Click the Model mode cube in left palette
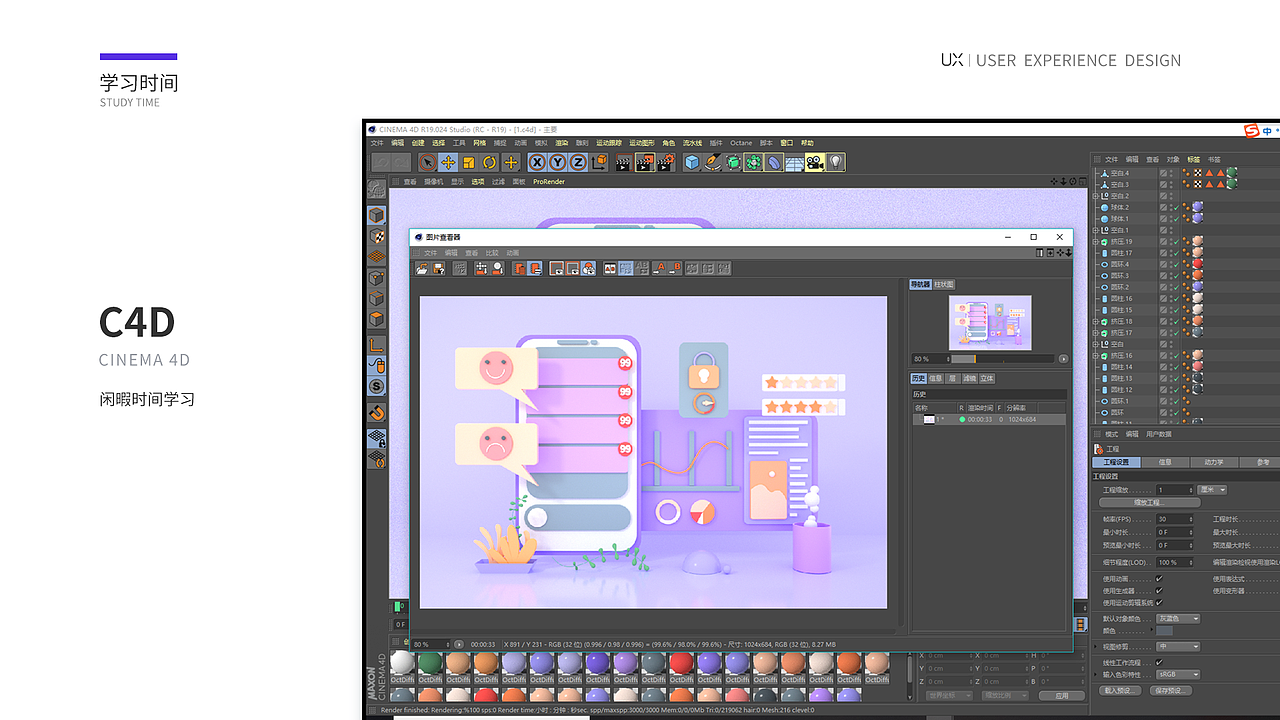 [376, 215]
